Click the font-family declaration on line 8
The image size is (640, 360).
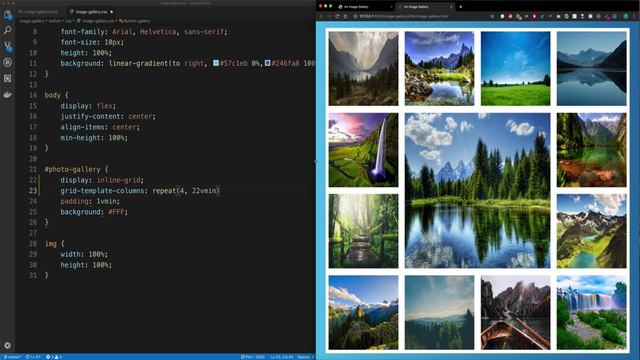click(x=144, y=32)
